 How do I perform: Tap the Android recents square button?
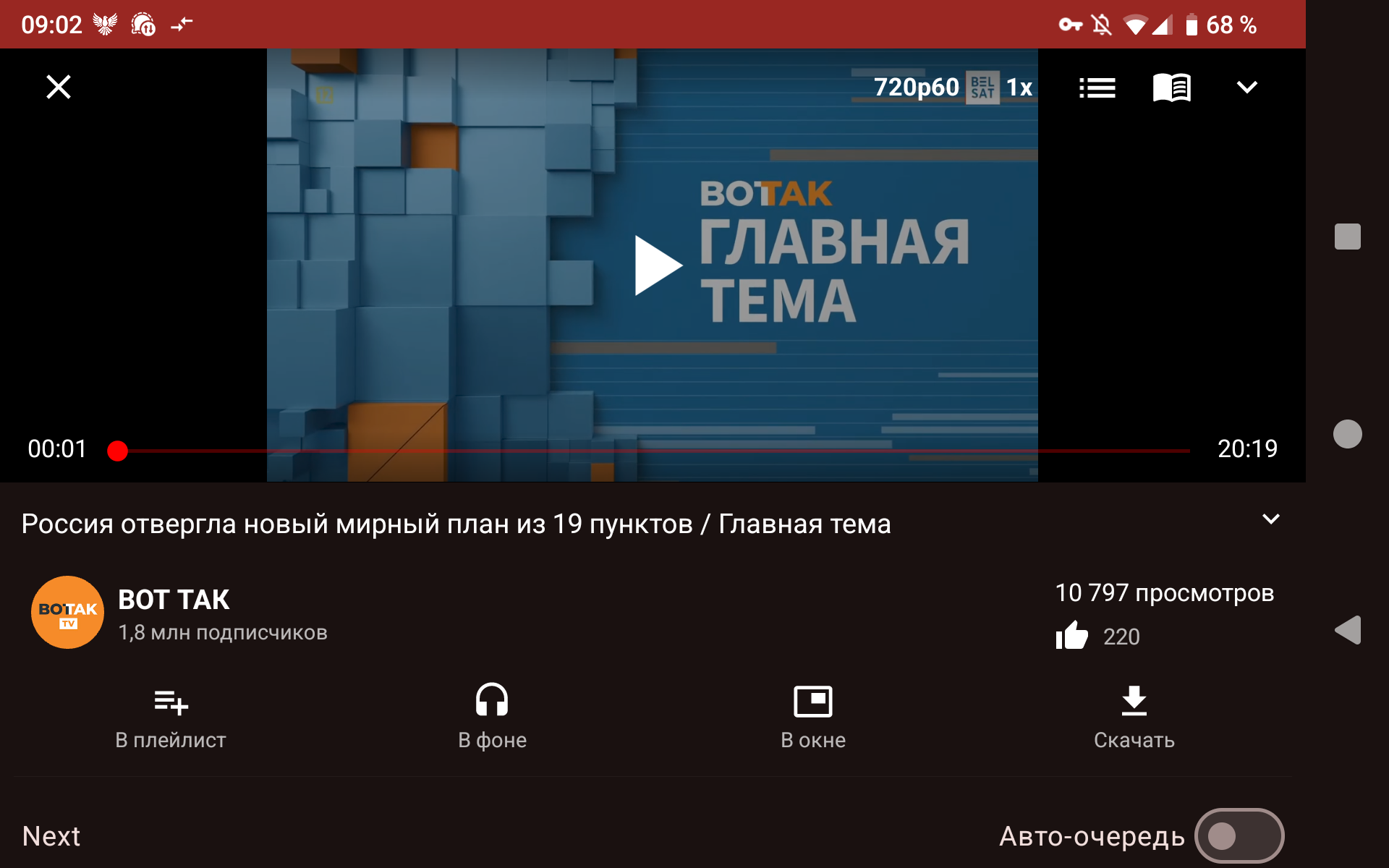pyautogui.click(x=1347, y=237)
